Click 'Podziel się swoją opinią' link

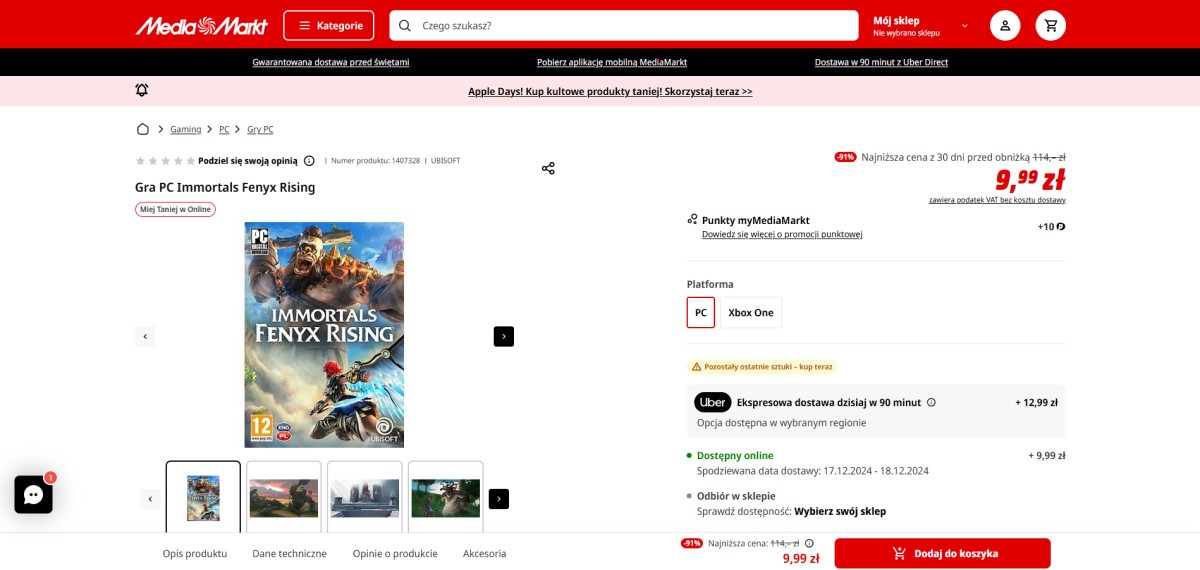click(248, 160)
